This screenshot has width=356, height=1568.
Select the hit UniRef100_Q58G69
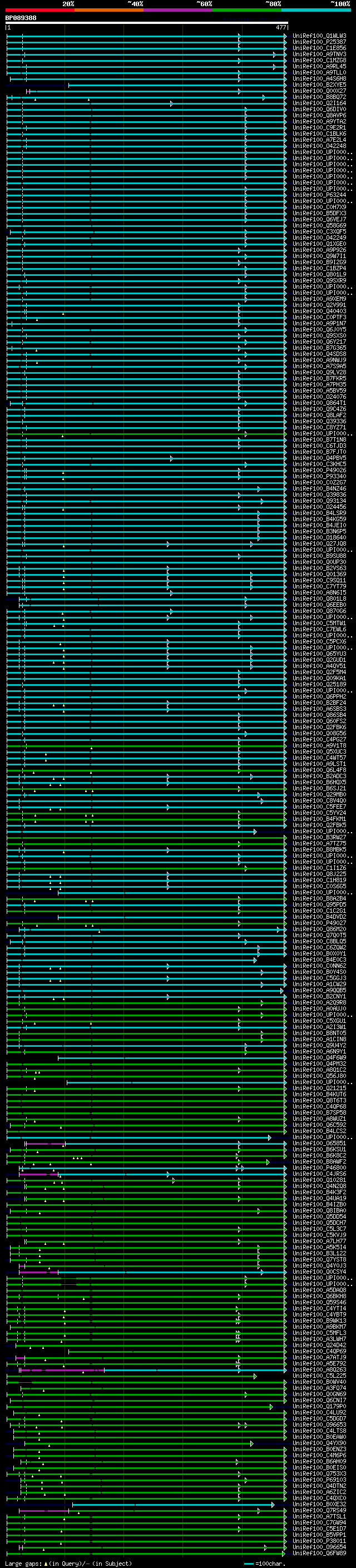(319, 225)
